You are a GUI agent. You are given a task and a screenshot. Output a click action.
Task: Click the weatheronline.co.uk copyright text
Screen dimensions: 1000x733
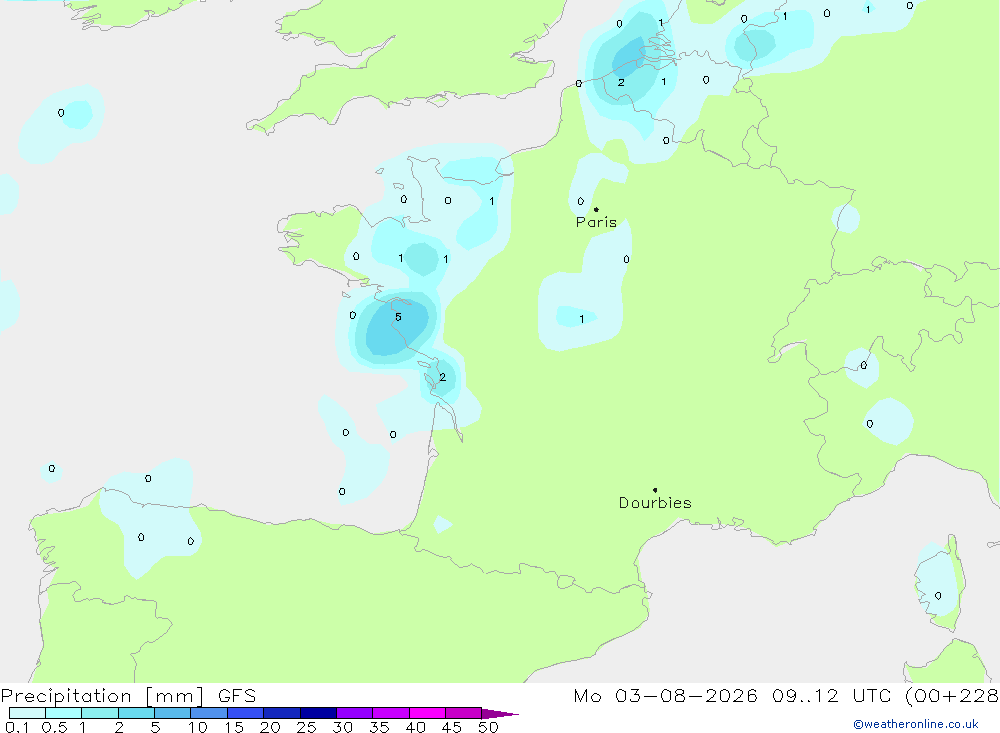916,724
